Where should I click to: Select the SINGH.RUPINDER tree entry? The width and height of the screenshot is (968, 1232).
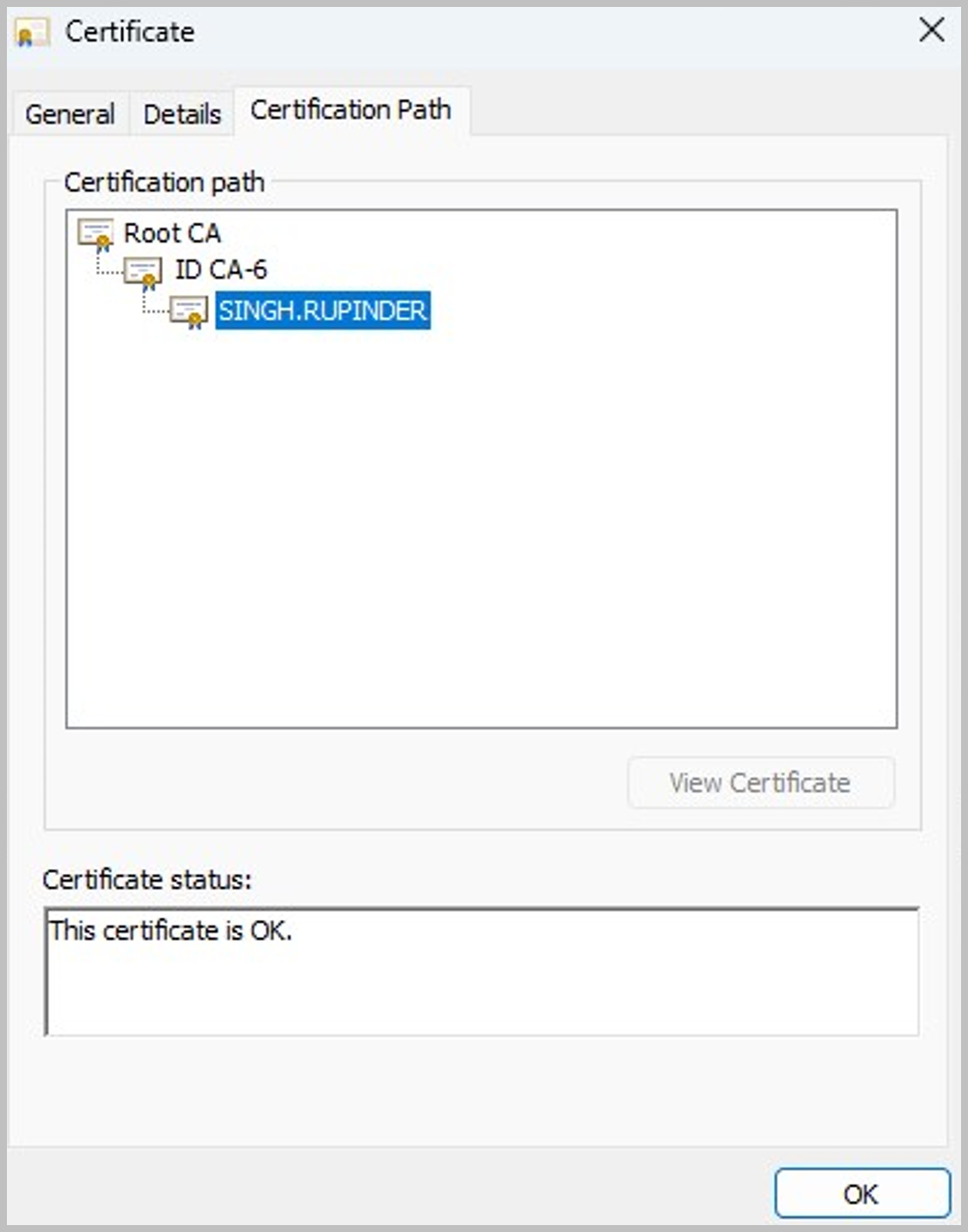coord(322,310)
